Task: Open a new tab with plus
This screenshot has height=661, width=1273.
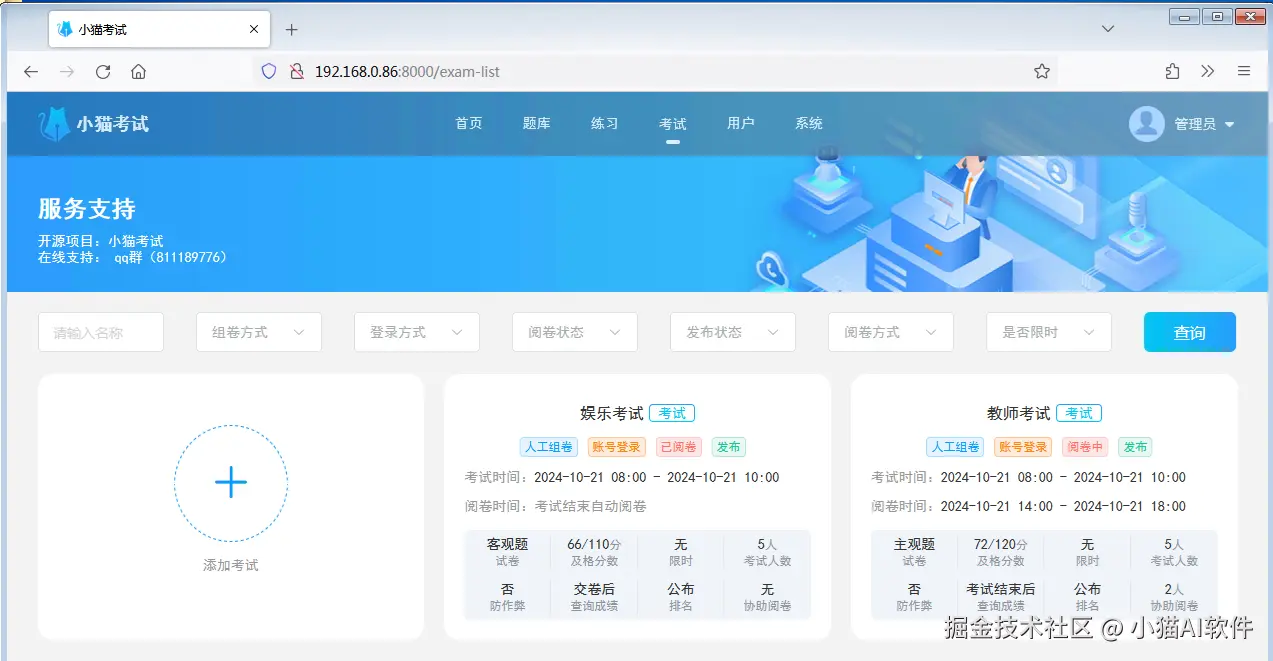Action: click(x=292, y=29)
